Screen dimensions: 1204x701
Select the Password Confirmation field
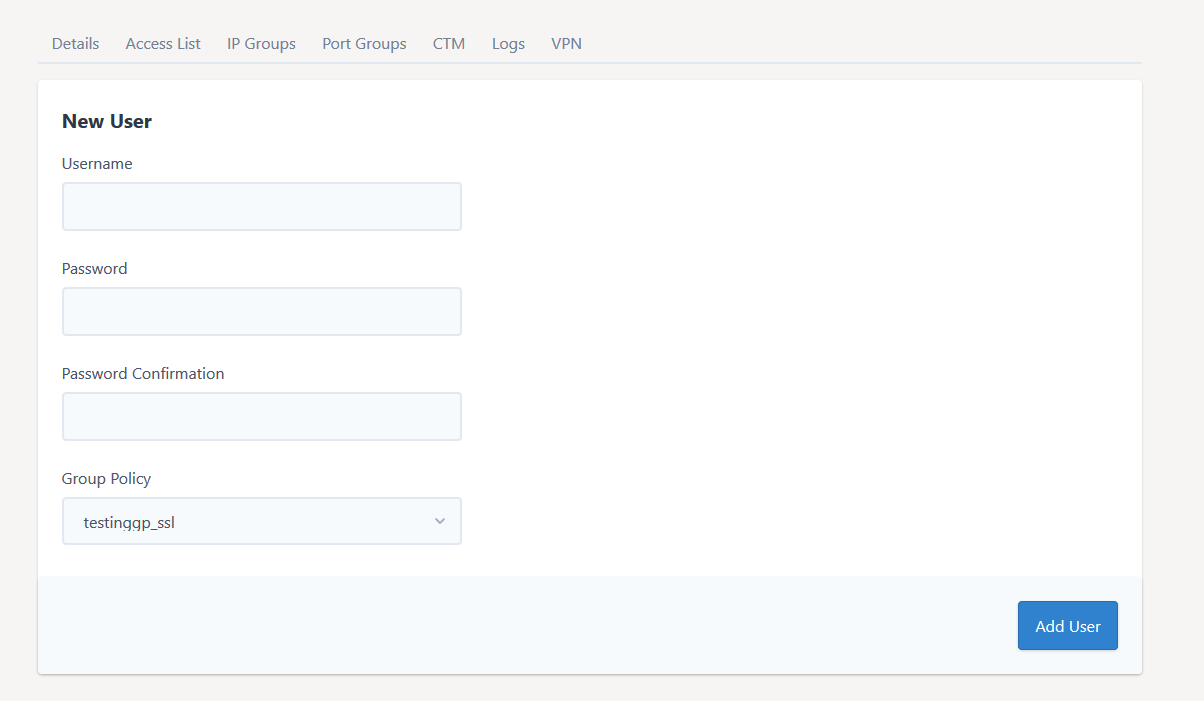point(262,417)
